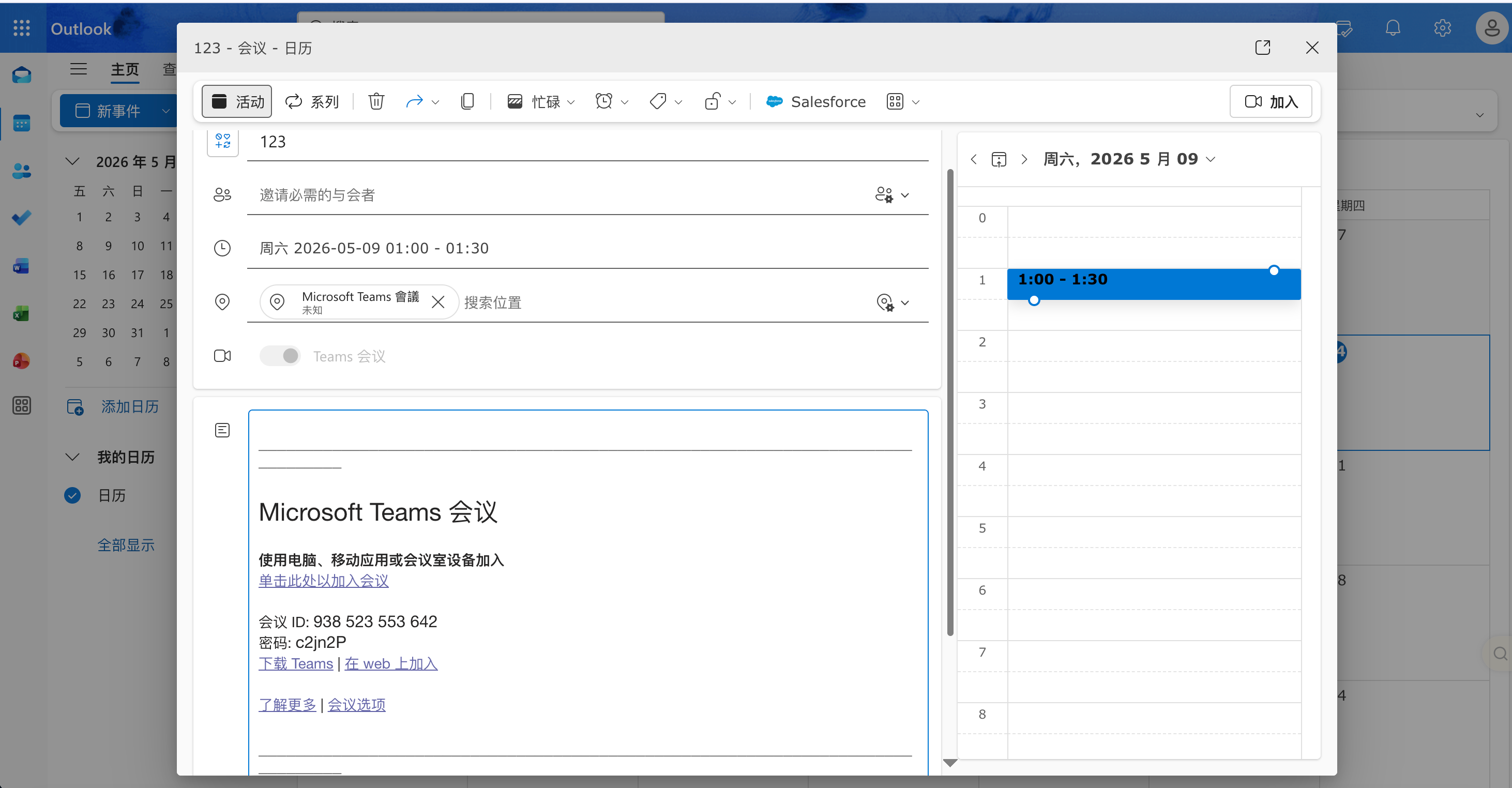Click the 下载 Teams link
The image size is (1512, 788).
click(296, 663)
